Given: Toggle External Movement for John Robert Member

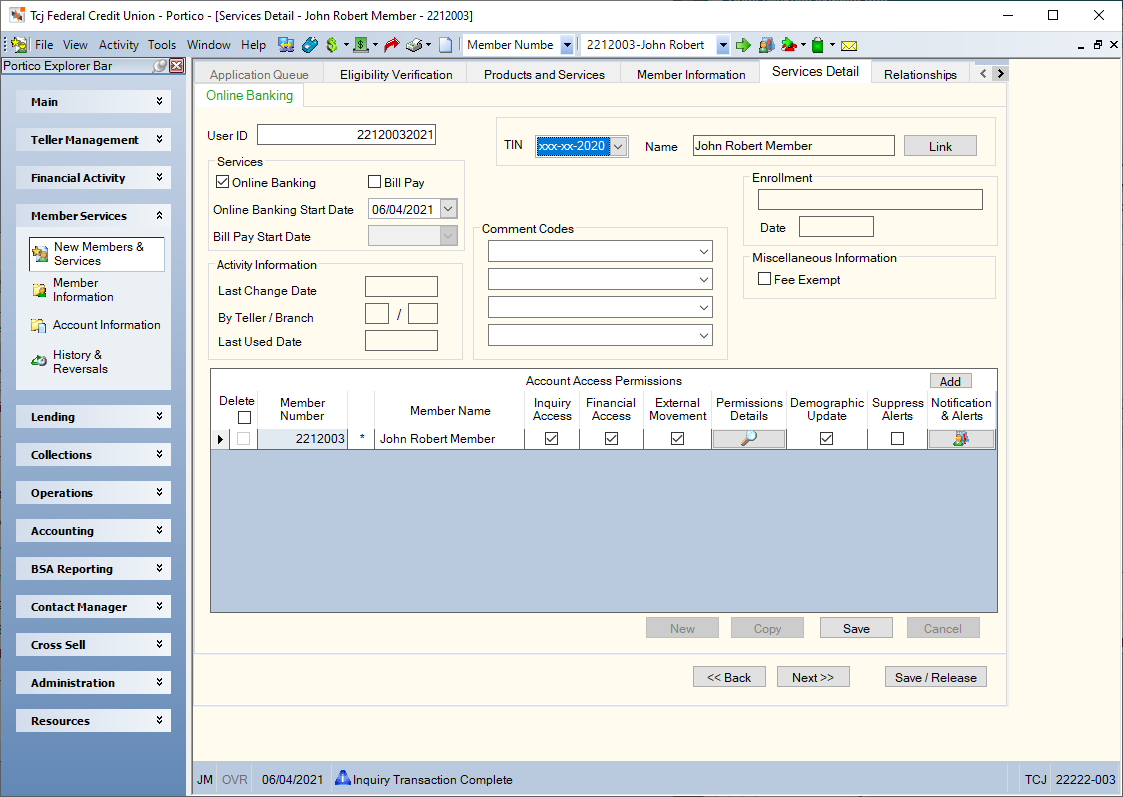Looking at the screenshot, I should coord(677,438).
